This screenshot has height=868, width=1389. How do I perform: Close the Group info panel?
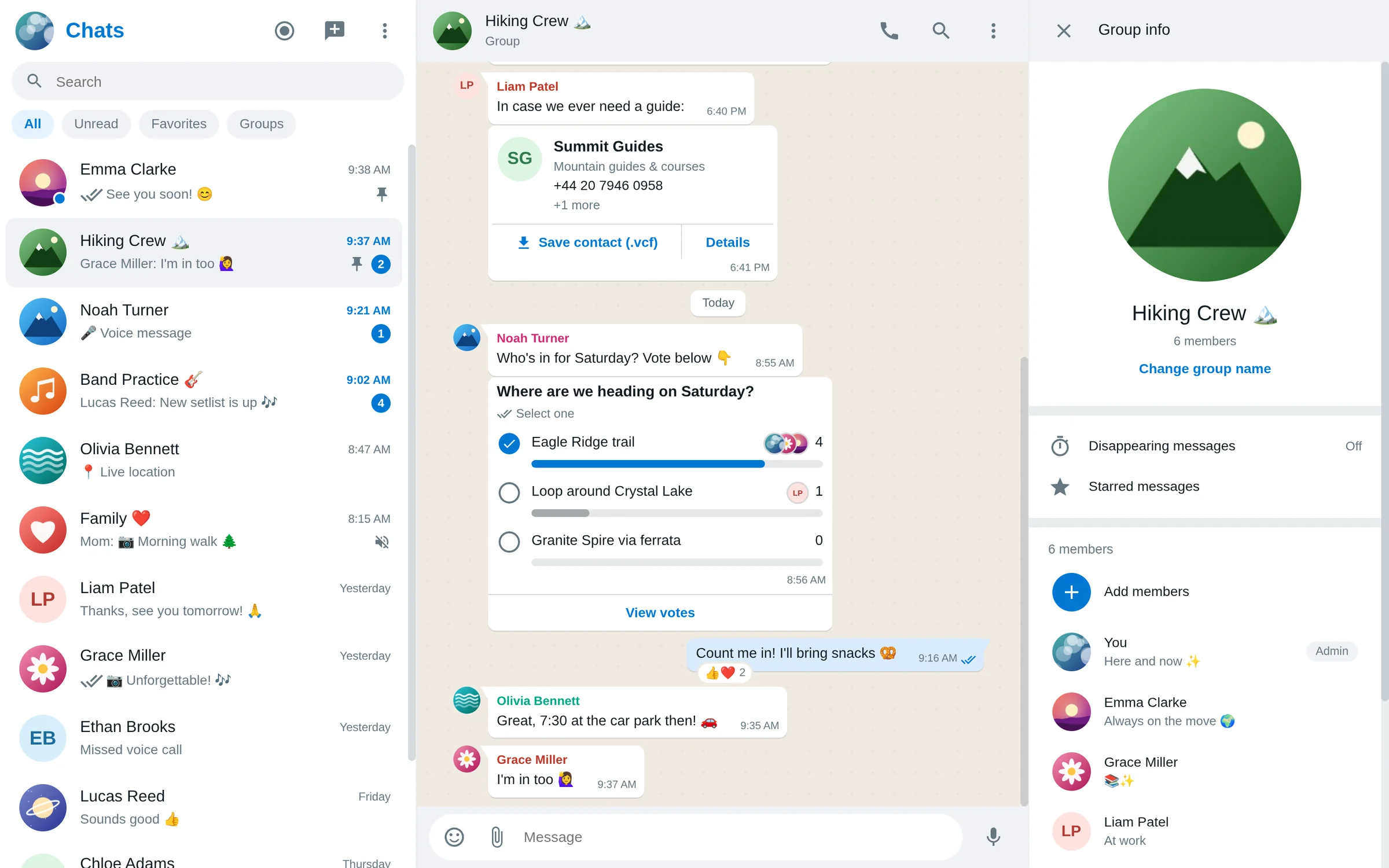(1064, 31)
